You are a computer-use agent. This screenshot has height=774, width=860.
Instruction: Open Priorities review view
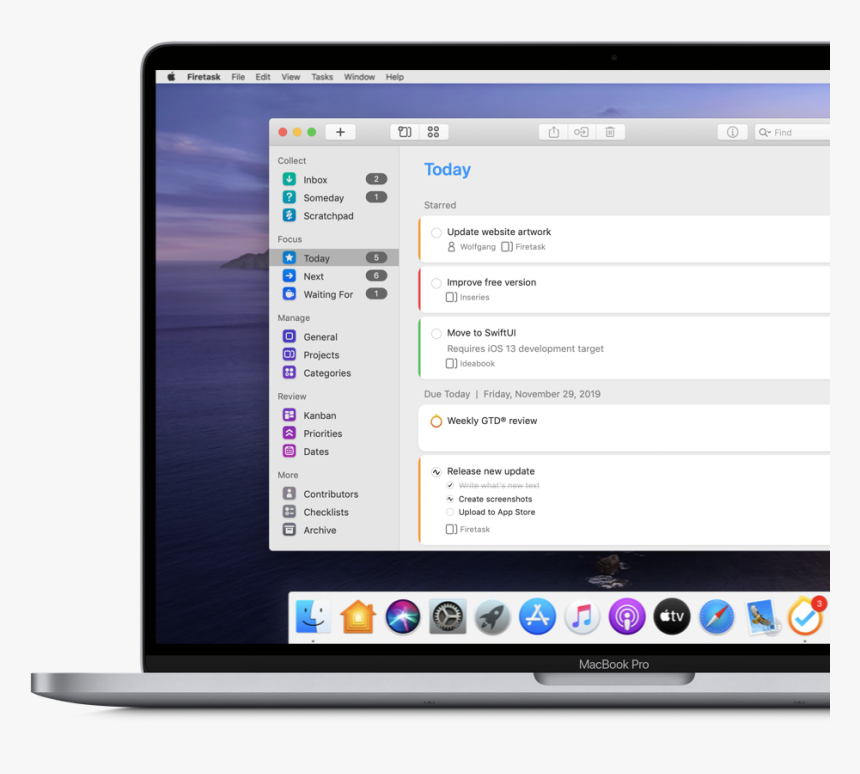click(x=335, y=433)
